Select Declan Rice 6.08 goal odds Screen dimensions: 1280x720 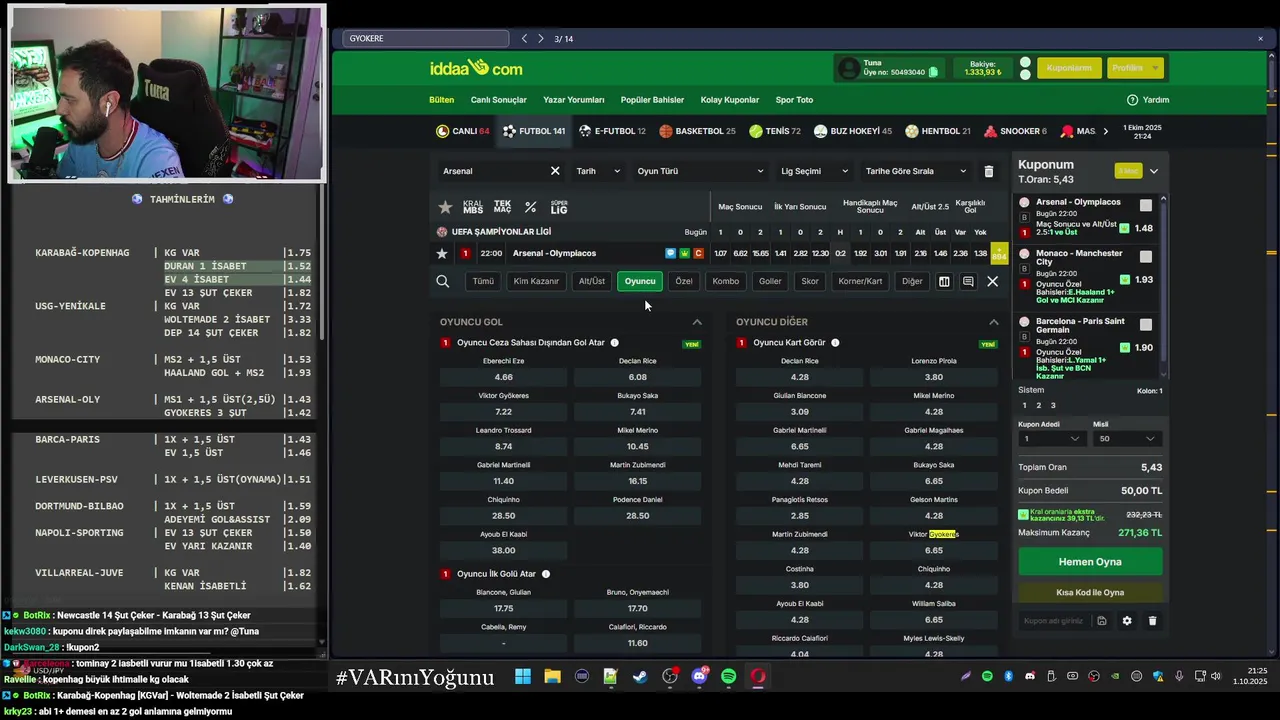click(638, 377)
